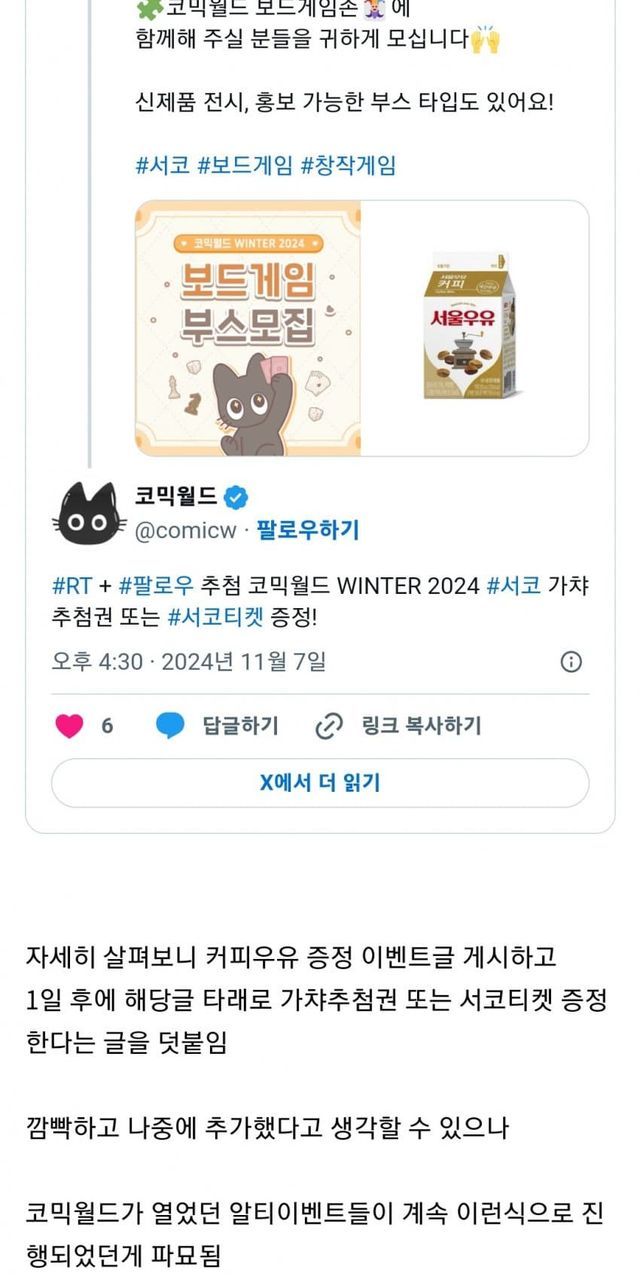Screen dimensions: 640x1280
Task: Click the blue reply bubble icon
Action: pyautogui.click(x=171, y=726)
